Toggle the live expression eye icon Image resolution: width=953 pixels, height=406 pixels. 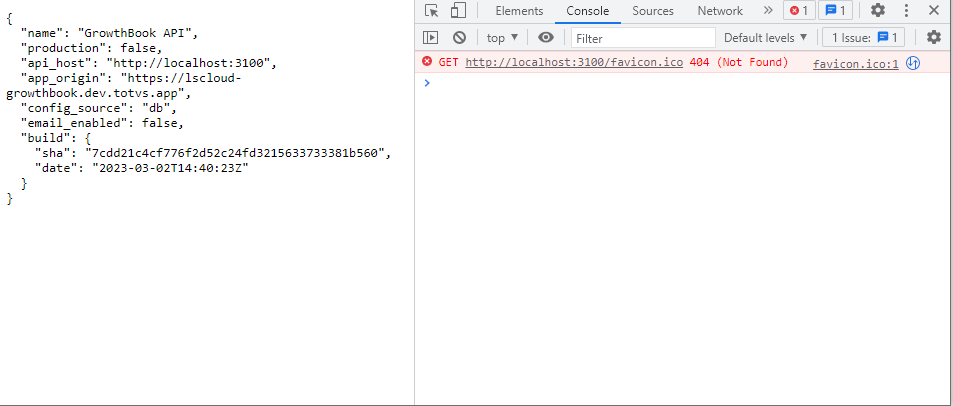point(546,38)
